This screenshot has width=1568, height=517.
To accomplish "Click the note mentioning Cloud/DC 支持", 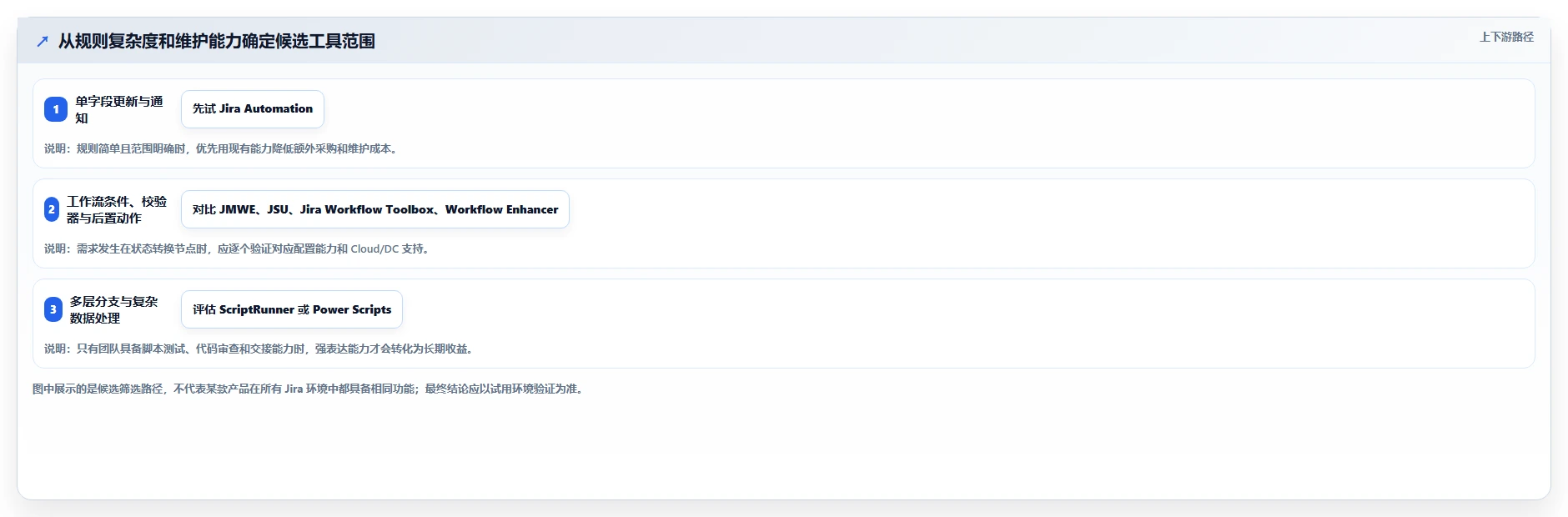I will [x=239, y=248].
